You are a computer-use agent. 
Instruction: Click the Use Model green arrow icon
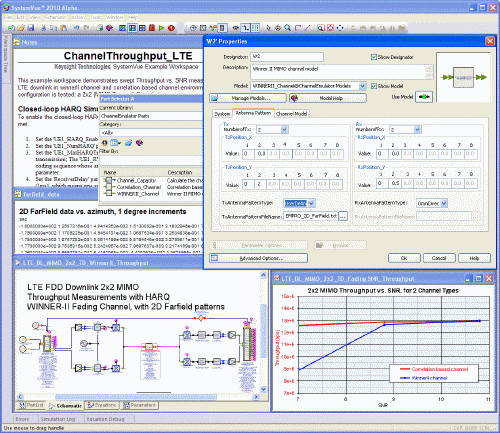[424, 97]
